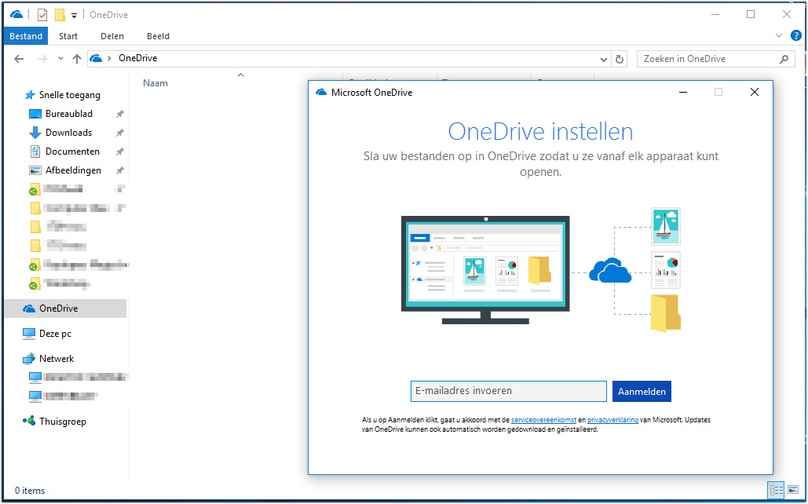
Task: Go up one folder level arrow
Action: (77, 59)
